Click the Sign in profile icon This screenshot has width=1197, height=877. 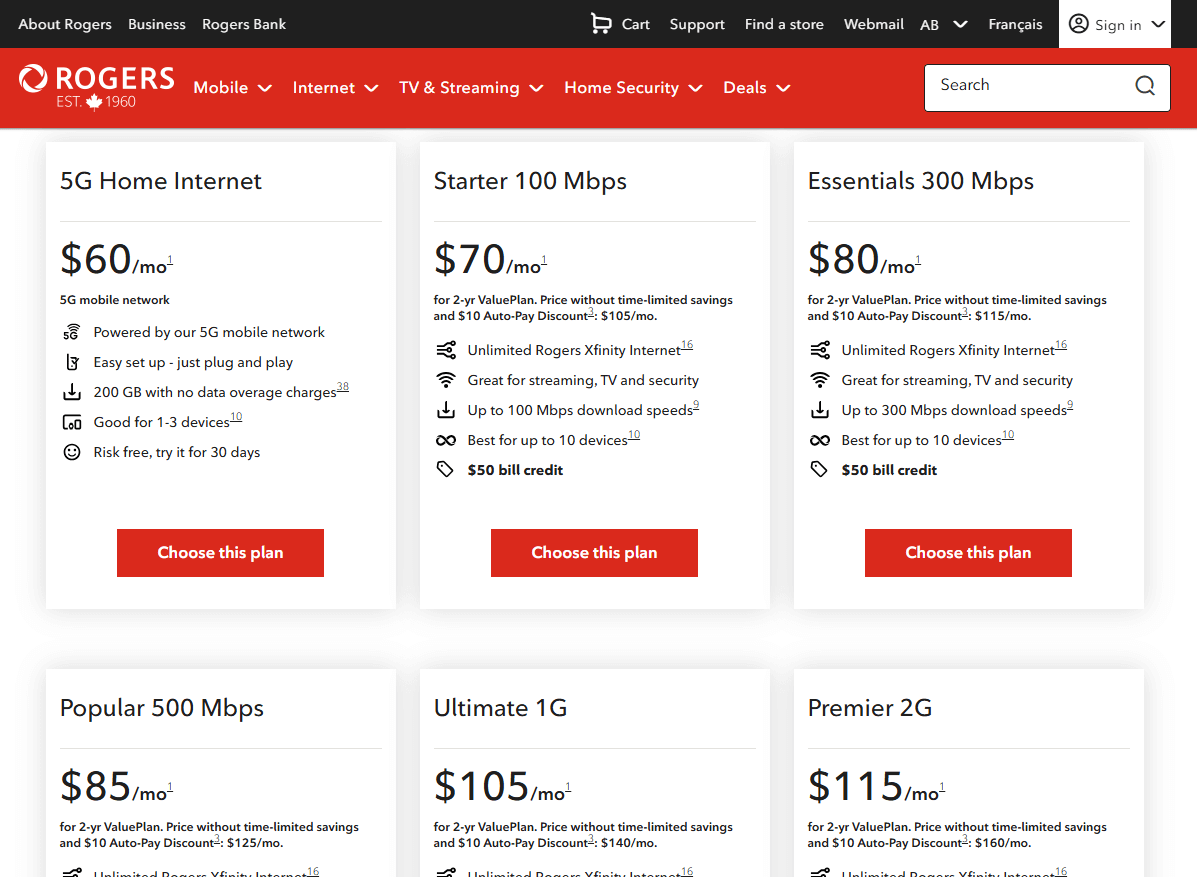point(1078,24)
